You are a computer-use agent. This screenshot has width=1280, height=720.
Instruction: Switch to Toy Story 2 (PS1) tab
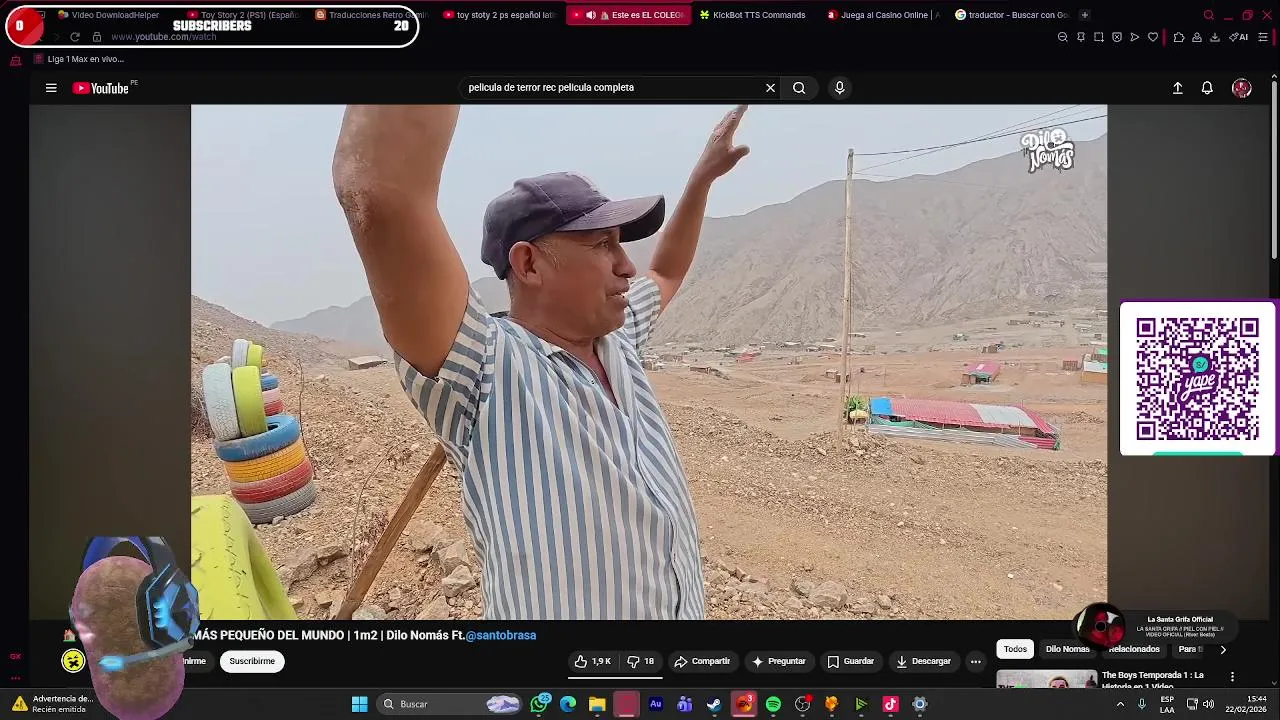tap(244, 15)
